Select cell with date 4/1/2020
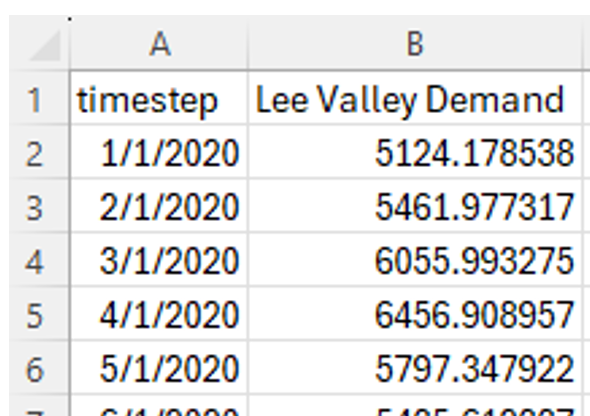Viewport: 590px width, 416px height. [159, 313]
